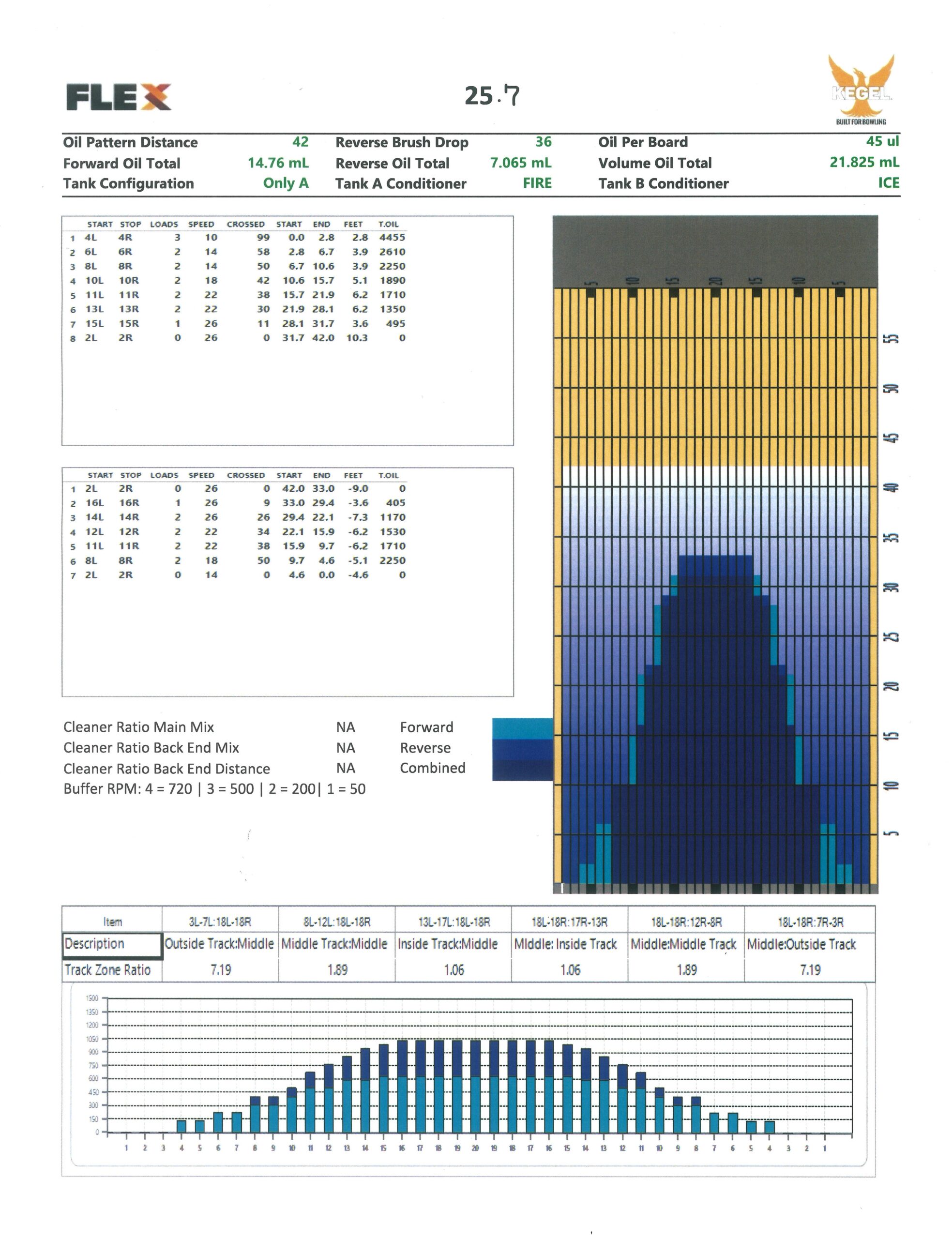Screen dimensions: 952x1239
Task: Click the Description cell in ratio table
Action: 112,944
